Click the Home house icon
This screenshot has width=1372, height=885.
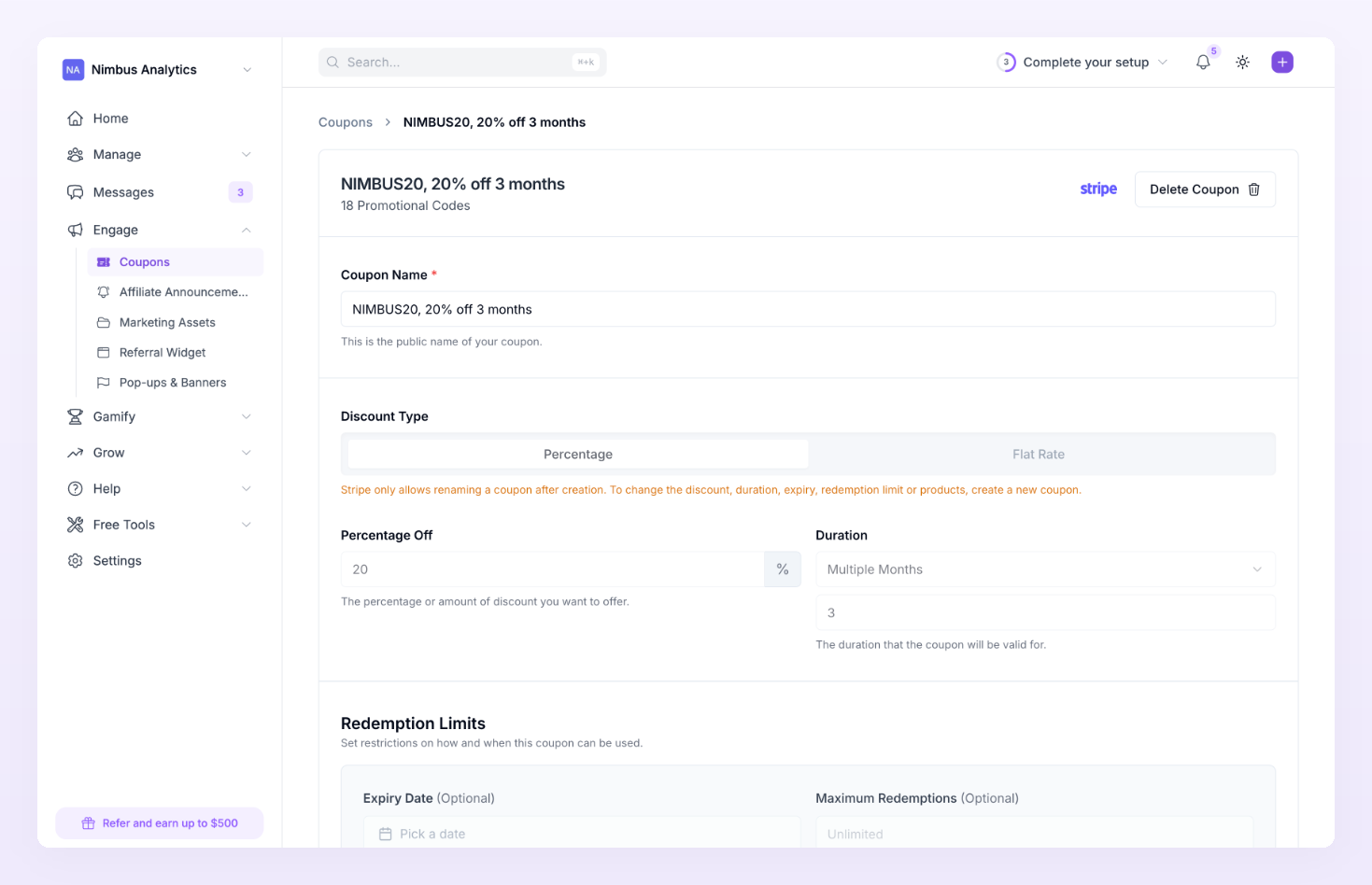click(x=76, y=119)
